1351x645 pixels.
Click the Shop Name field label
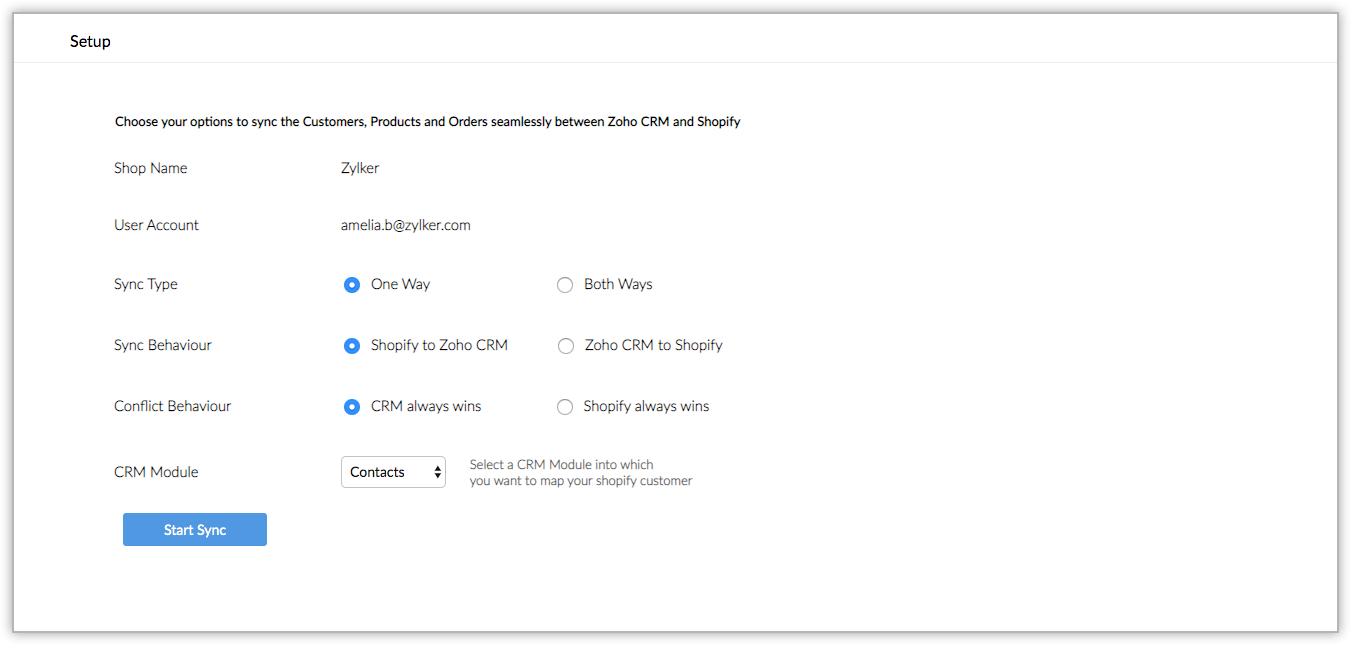150,168
